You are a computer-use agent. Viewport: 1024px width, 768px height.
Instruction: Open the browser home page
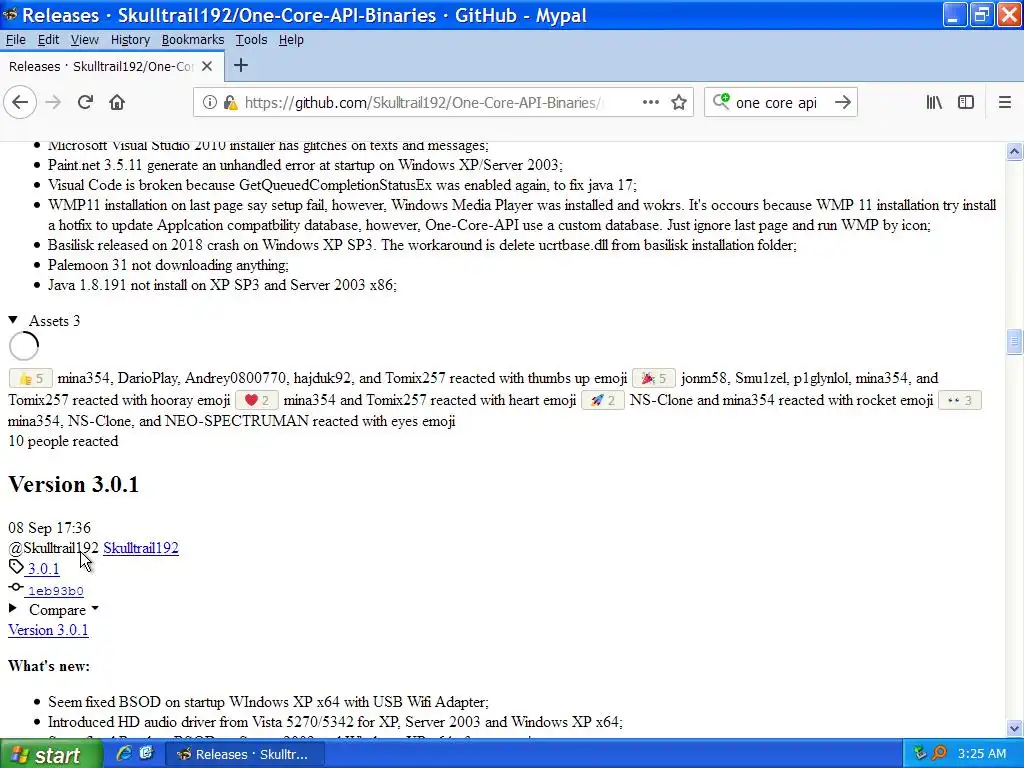(117, 103)
